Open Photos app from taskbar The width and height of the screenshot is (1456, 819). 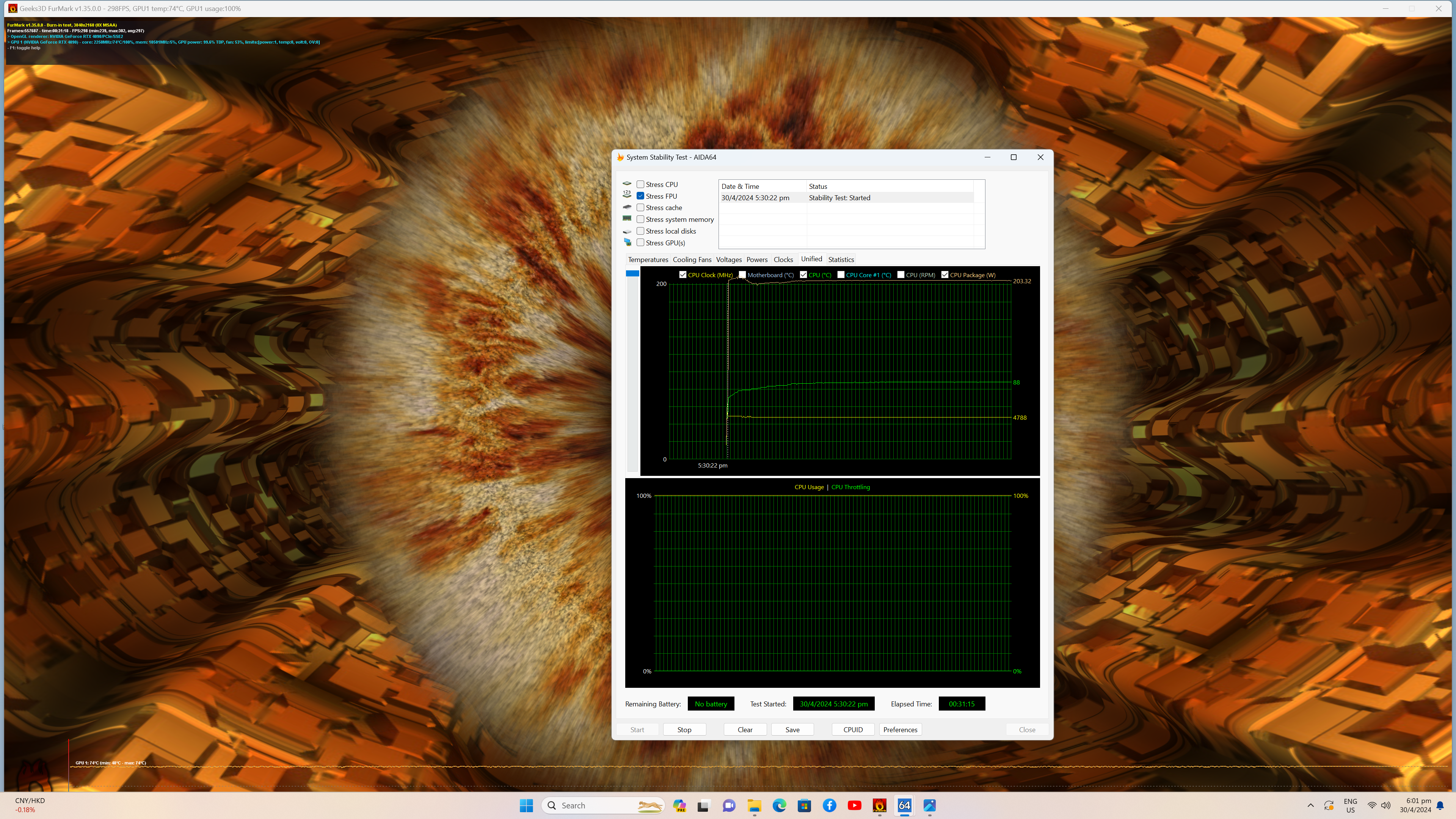[x=930, y=805]
